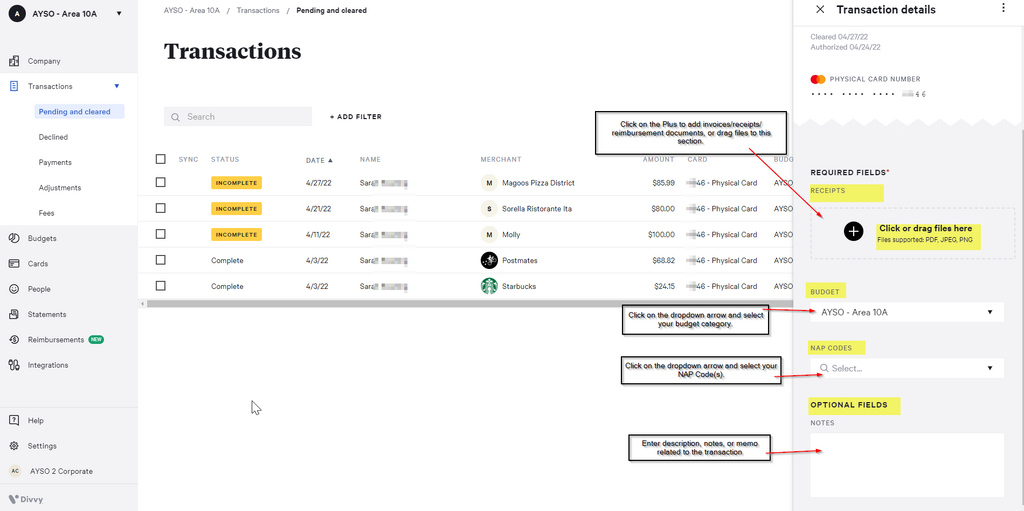Open Settings gear in sidebar
This screenshot has width=1024, height=511.
pyautogui.click(x=15, y=446)
